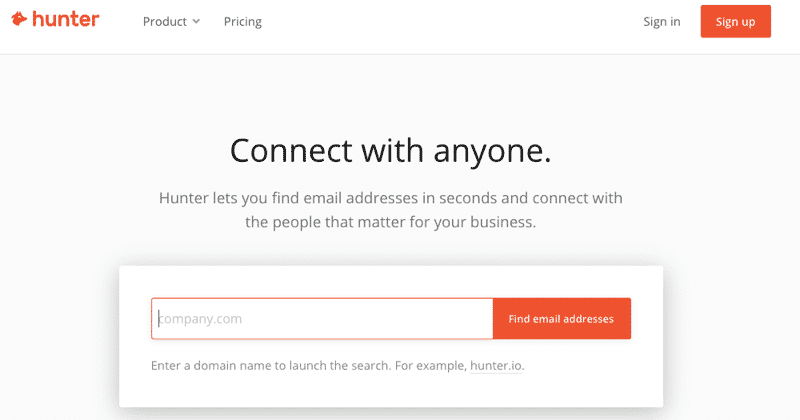800x420 pixels.
Task: Expand the chevron arrow beside Product
Action: point(196,22)
